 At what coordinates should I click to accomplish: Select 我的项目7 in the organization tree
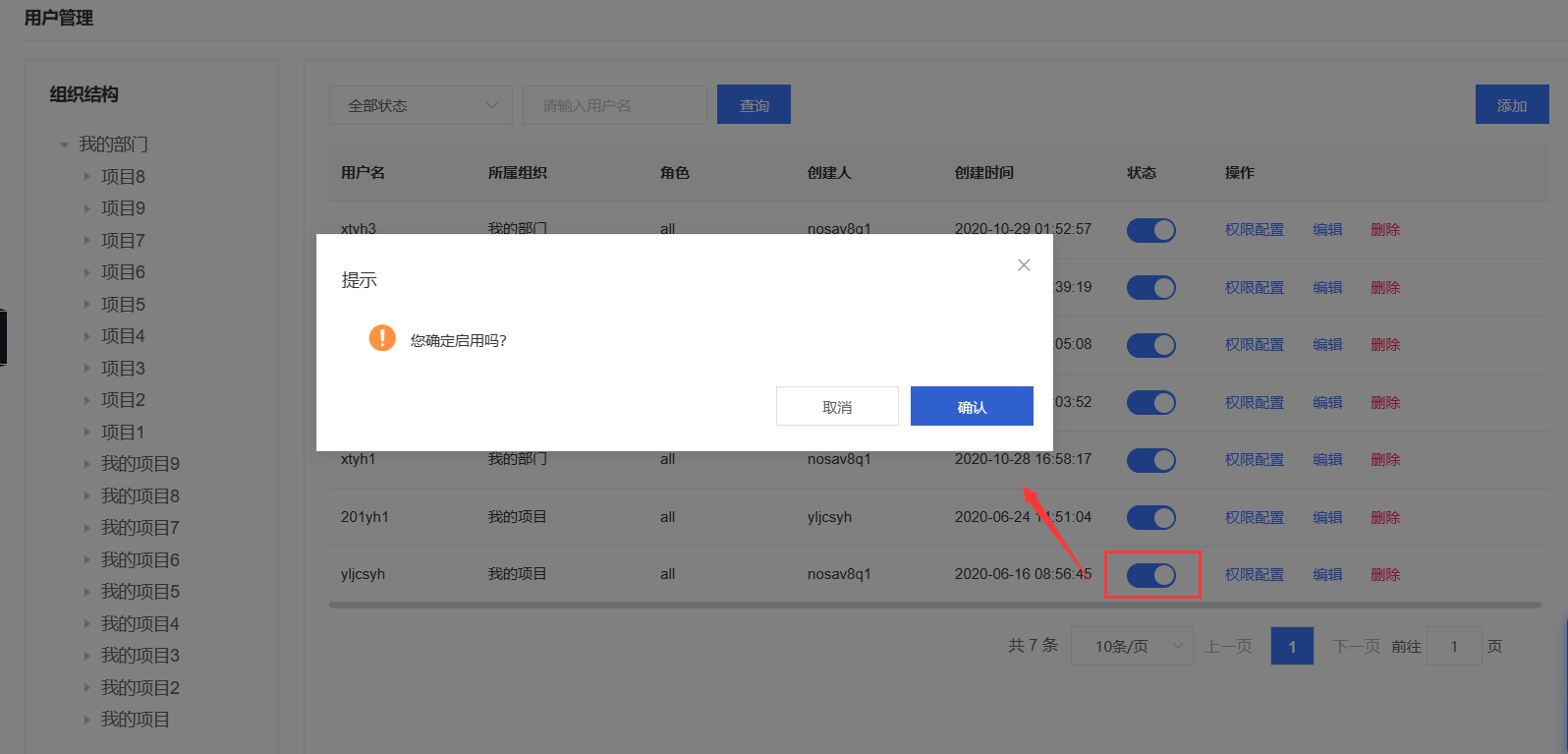pyautogui.click(x=140, y=528)
